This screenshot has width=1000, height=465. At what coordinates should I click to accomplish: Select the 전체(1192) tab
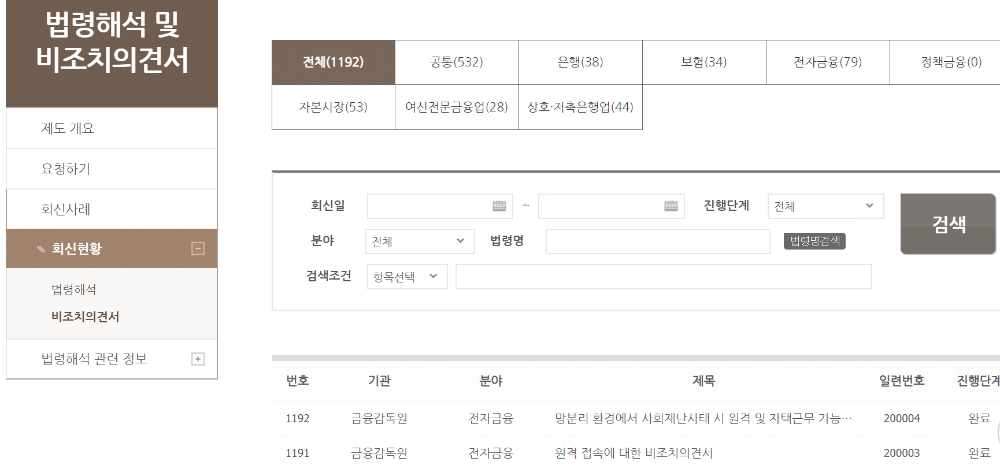(x=334, y=63)
